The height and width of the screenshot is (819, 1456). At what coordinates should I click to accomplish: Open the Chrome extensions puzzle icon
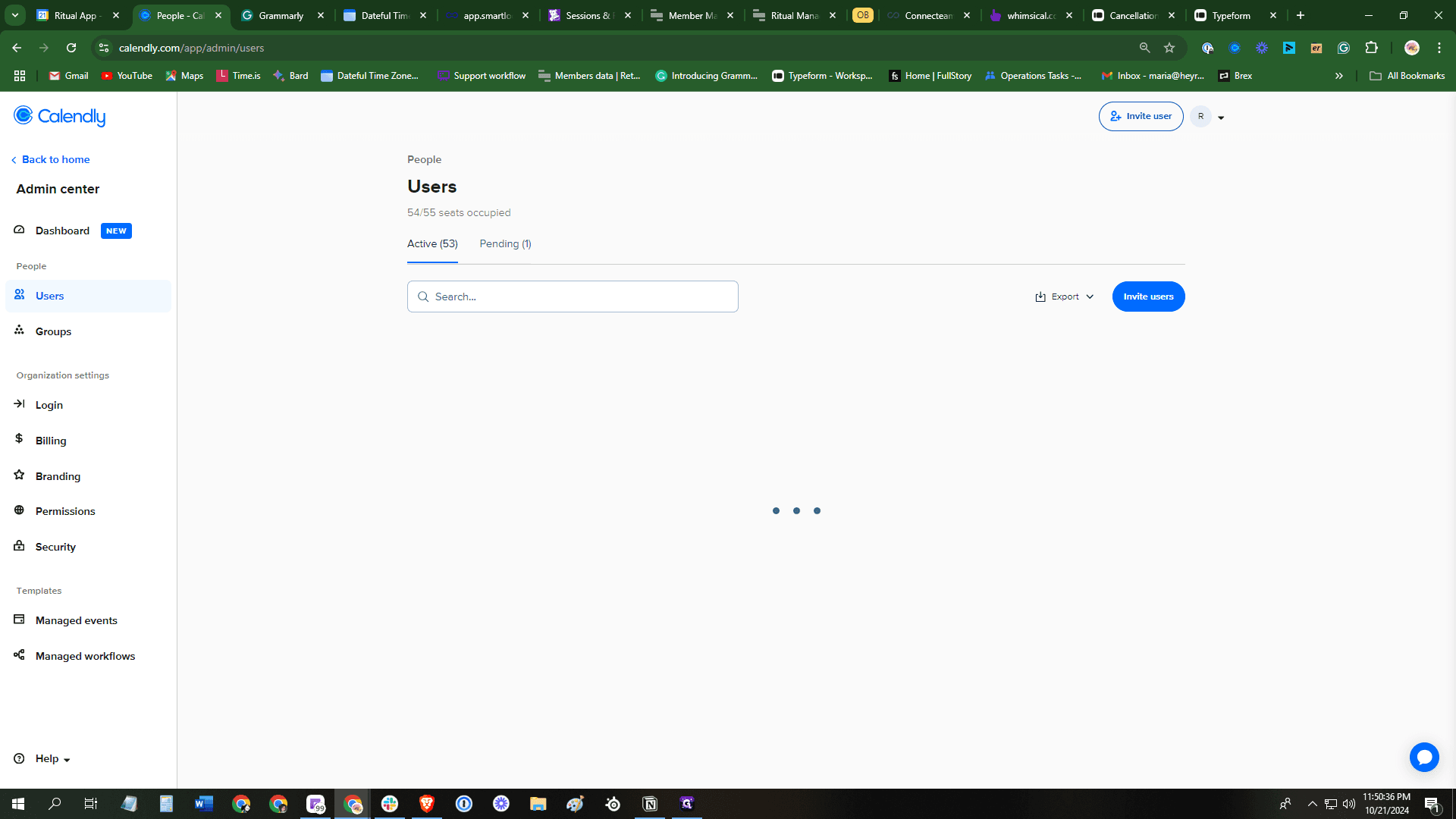[x=1371, y=48]
